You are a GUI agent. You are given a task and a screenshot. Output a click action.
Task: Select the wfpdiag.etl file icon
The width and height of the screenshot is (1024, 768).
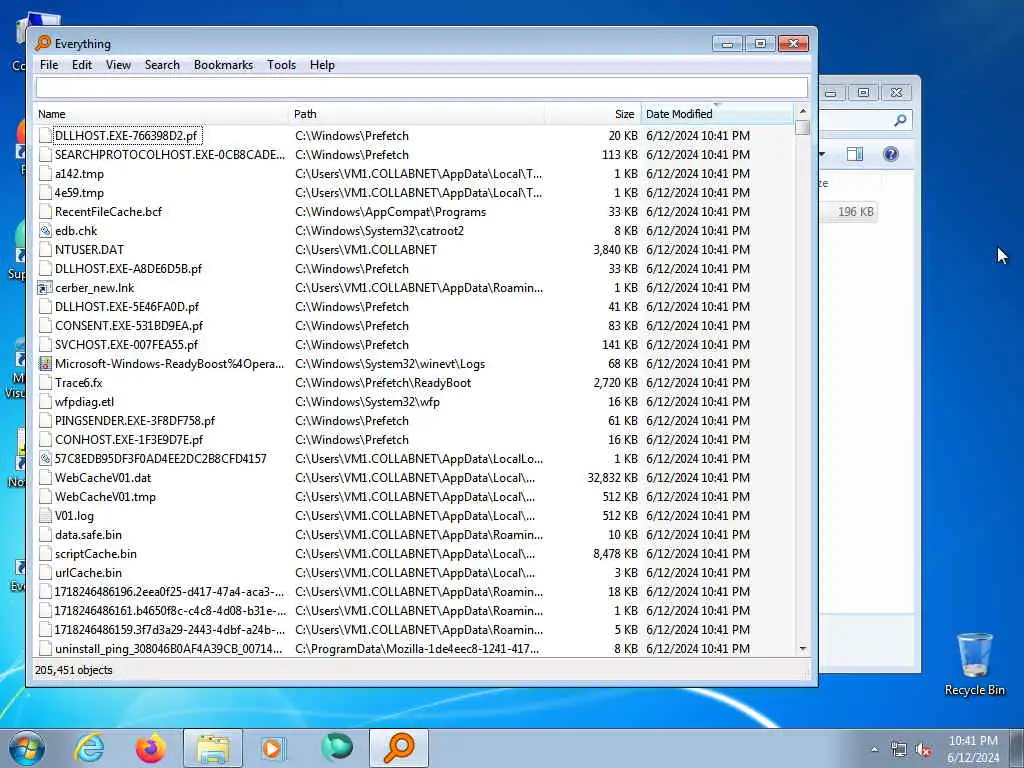click(45, 402)
